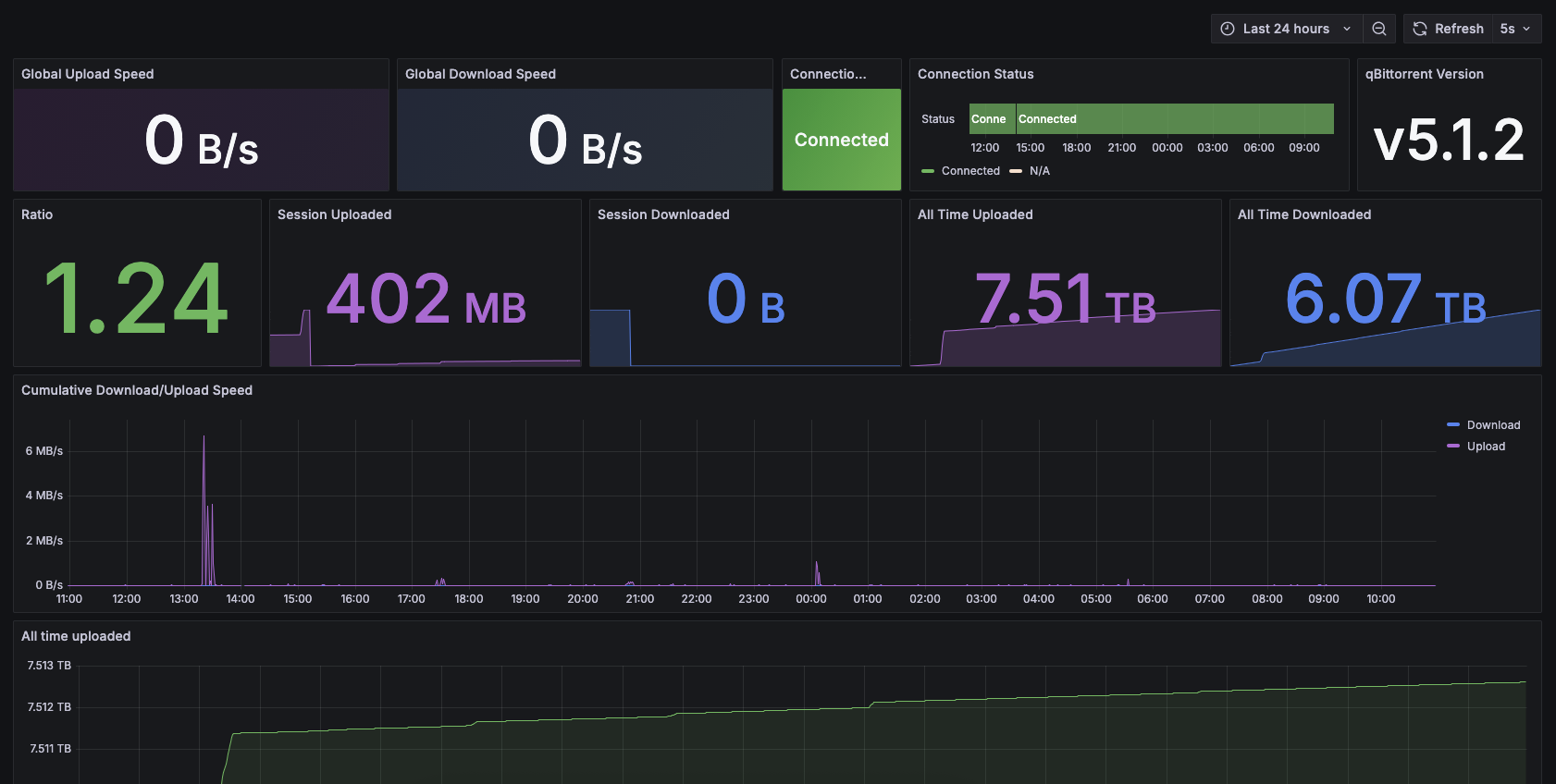
Task: Open the Global Upload Speed panel title menu
Action: click(x=88, y=74)
